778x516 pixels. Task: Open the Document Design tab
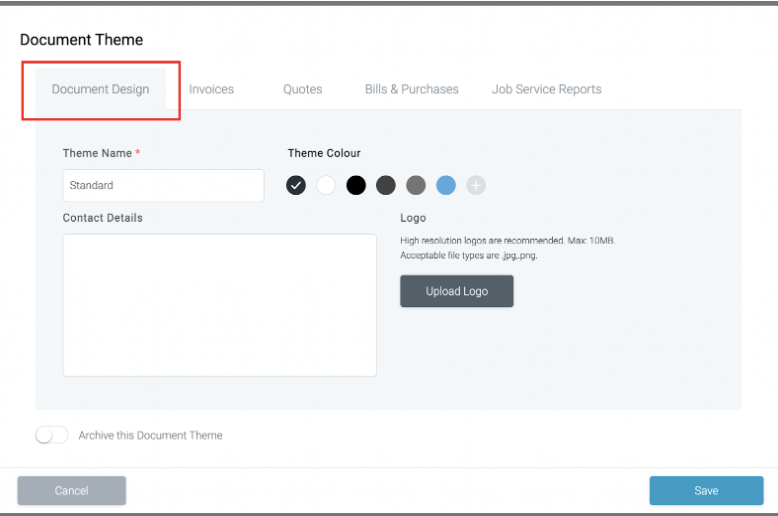[100, 89]
